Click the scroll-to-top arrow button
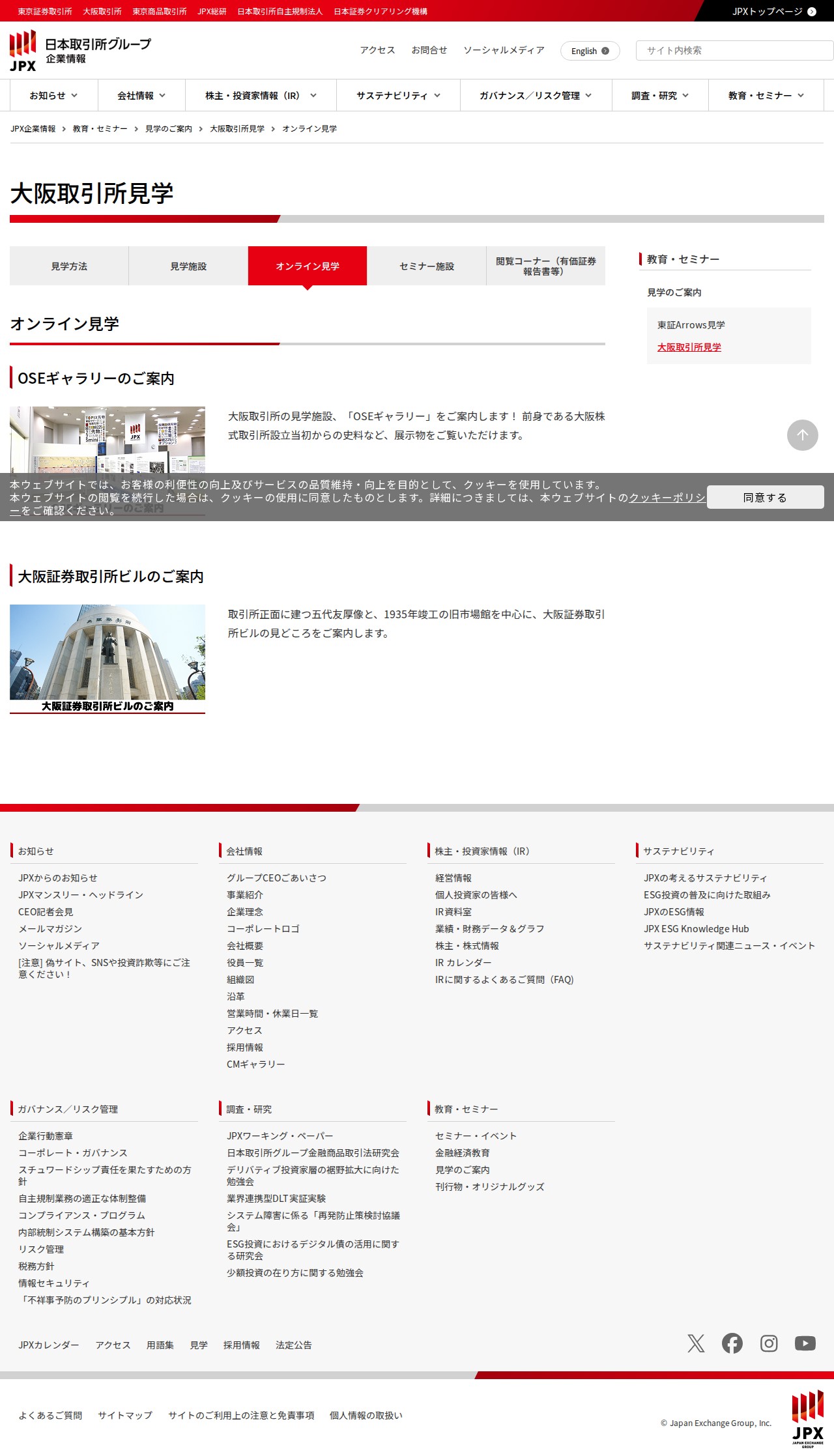834x1456 pixels. pyautogui.click(x=803, y=435)
